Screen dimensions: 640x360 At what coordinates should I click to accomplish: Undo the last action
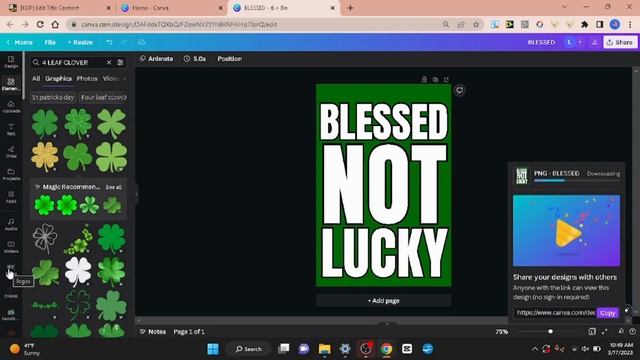(x=109, y=42)
